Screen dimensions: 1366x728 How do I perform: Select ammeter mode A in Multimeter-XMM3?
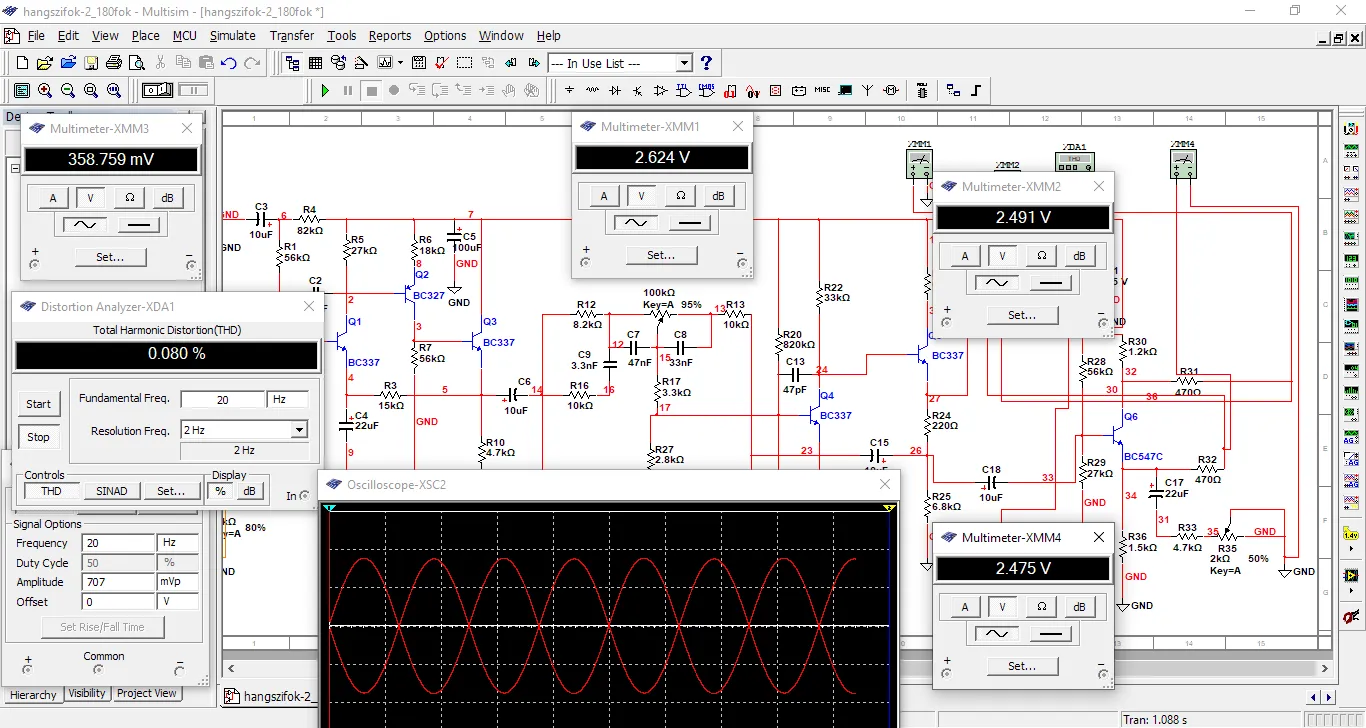(52, 198)
